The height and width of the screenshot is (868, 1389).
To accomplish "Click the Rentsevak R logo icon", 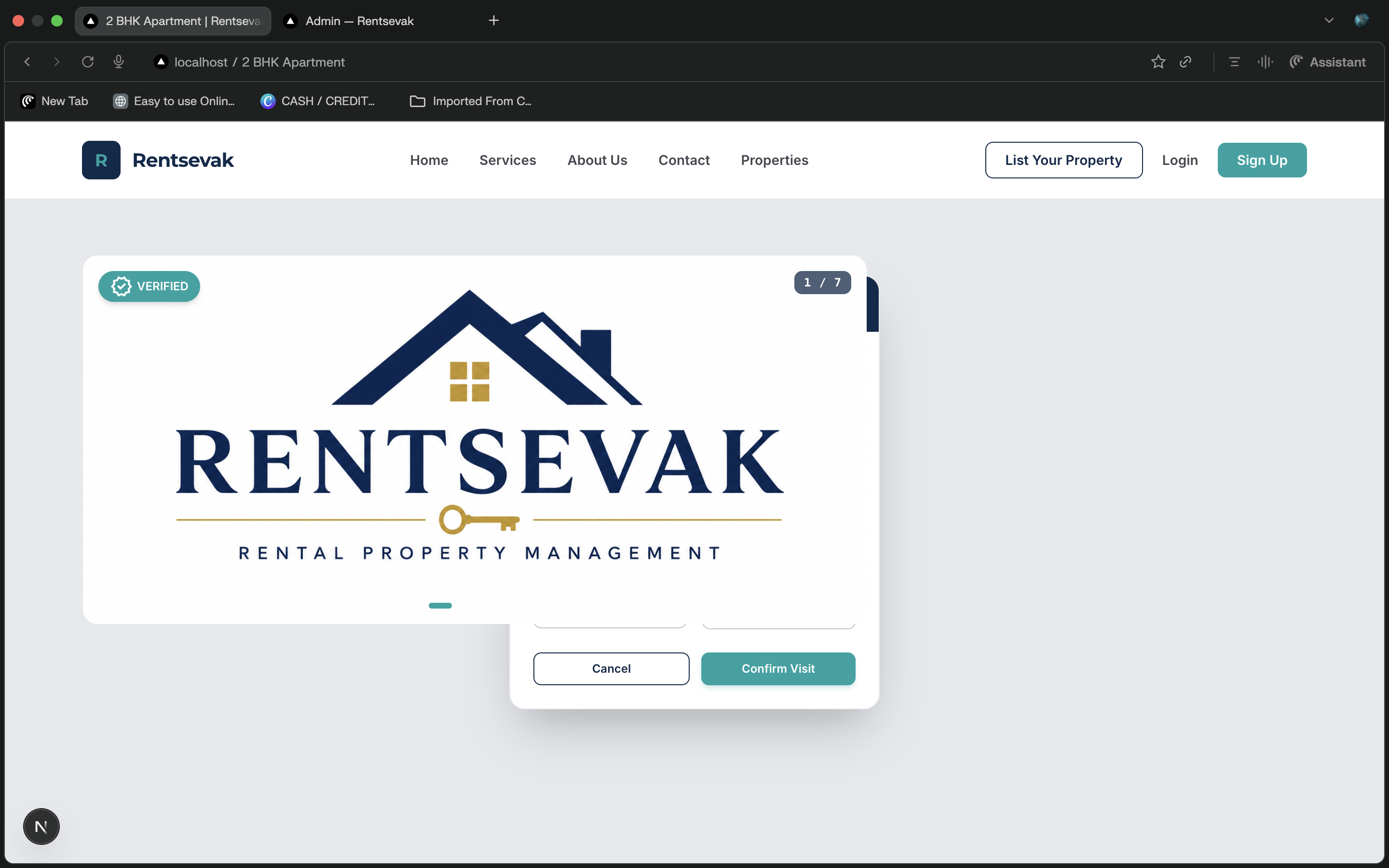I will click(x=101, y=160).
